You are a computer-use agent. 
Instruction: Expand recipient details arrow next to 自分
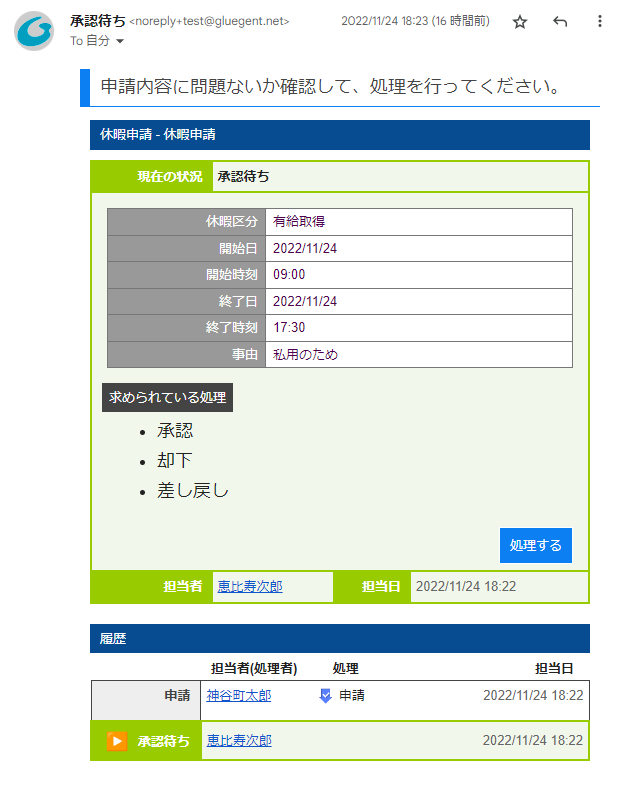(x=120, y=42)
